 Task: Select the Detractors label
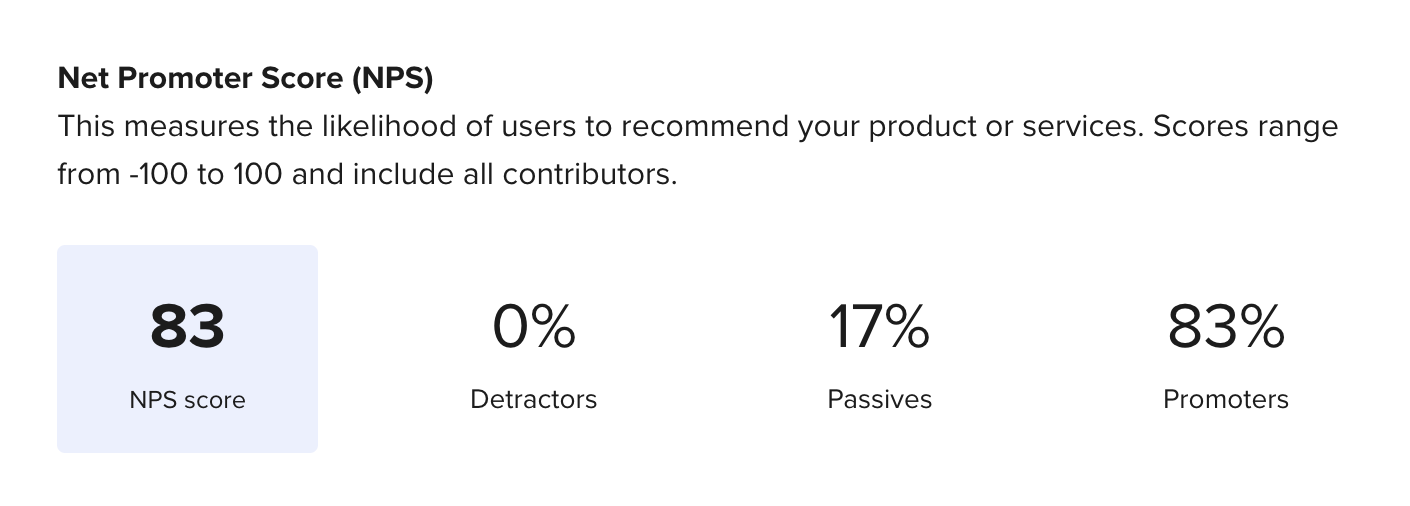coord(533,400)
